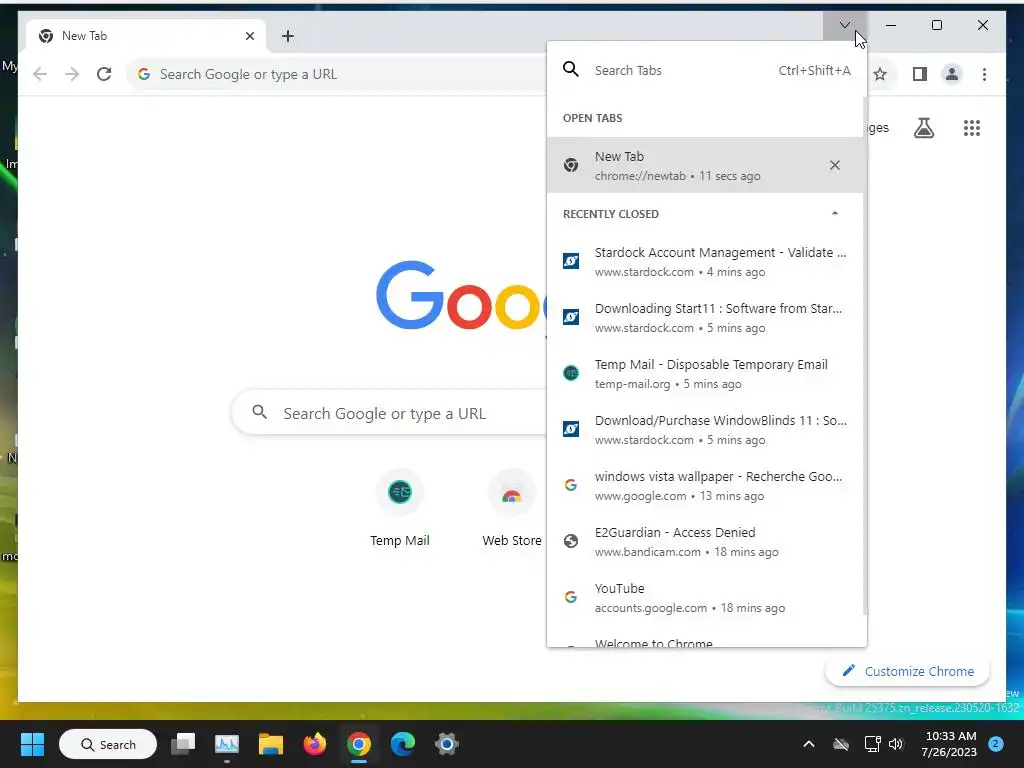This screenshot has width=1024, height=768.
Task: Open Chrome's three-dot menu
Action: [x=984, y=74]
